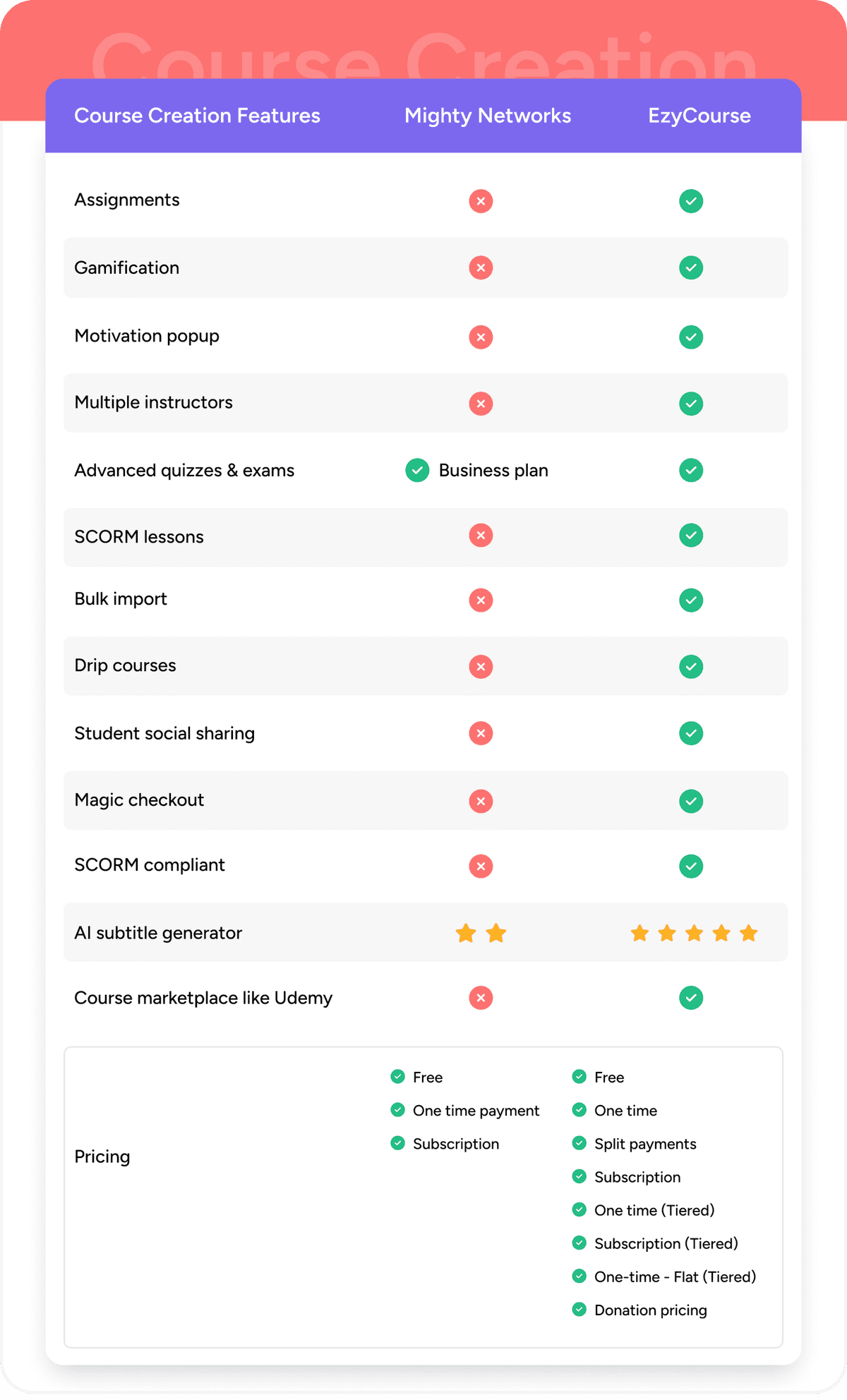Screen dimensions: 847x1400
Task: Click check next to One time payment
Action: point(398,1110)
